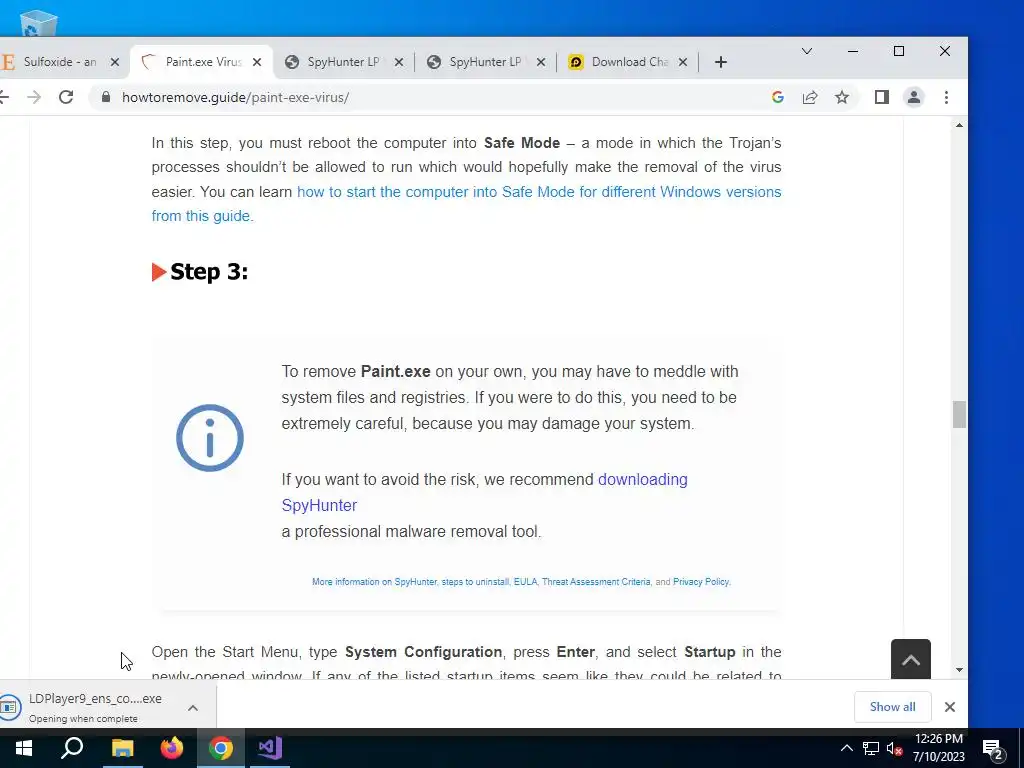Click the Step 3 heading
Viewport: 1024px width, 768px height.
click(x=209, y=272)
